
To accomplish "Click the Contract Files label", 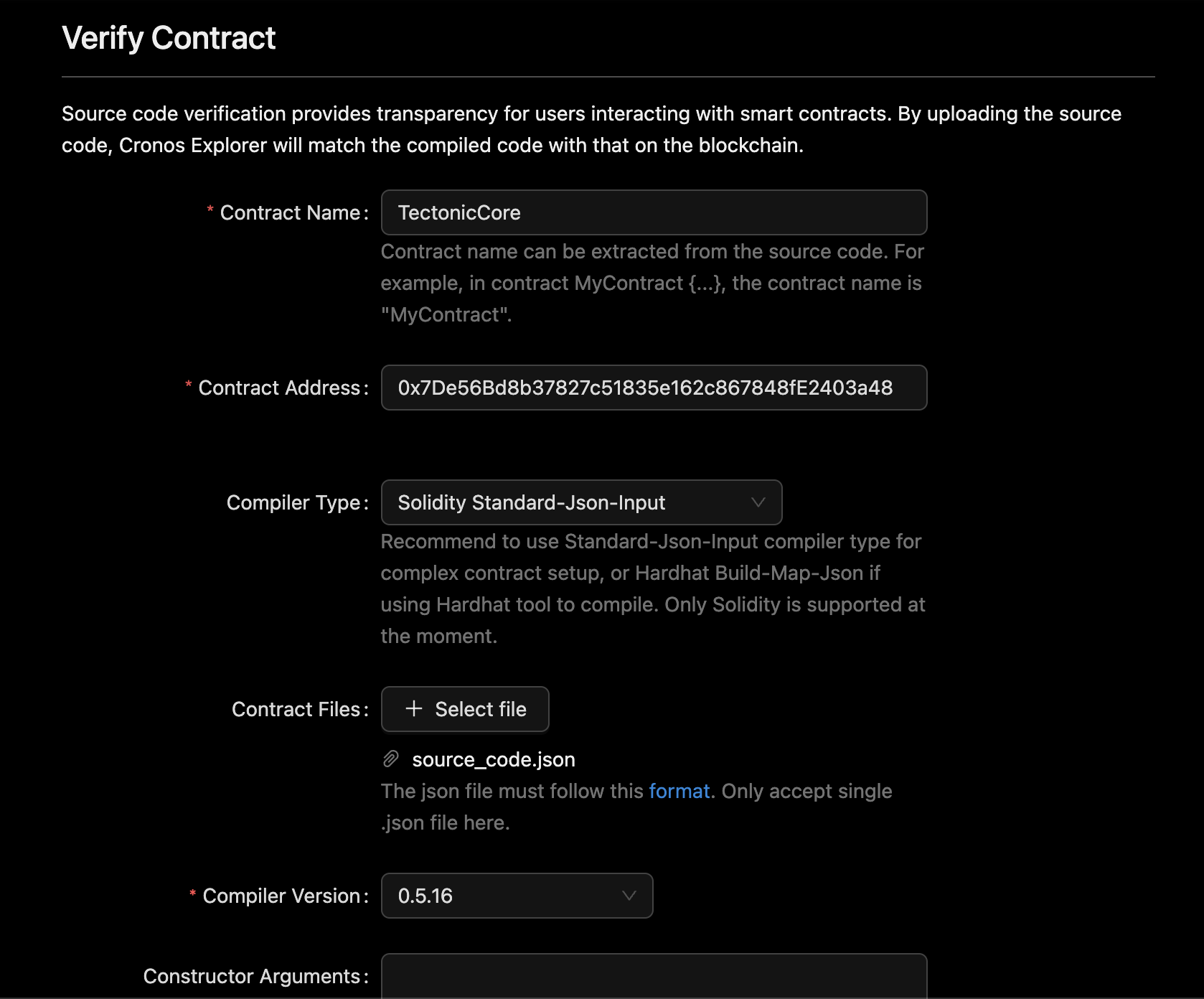I will (x=296, y=709).
